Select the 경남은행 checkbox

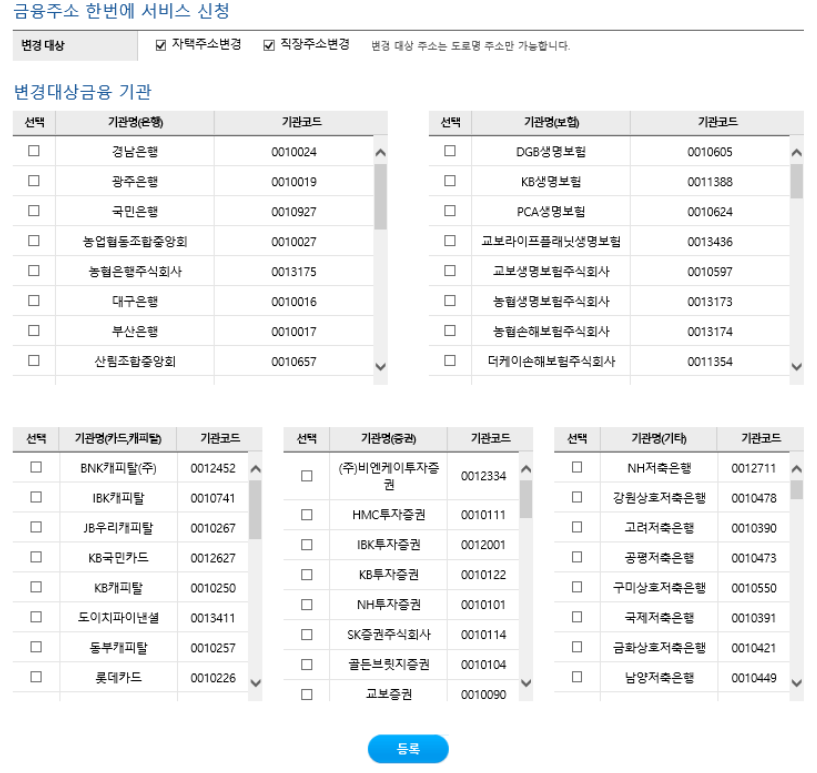(34, 151)
